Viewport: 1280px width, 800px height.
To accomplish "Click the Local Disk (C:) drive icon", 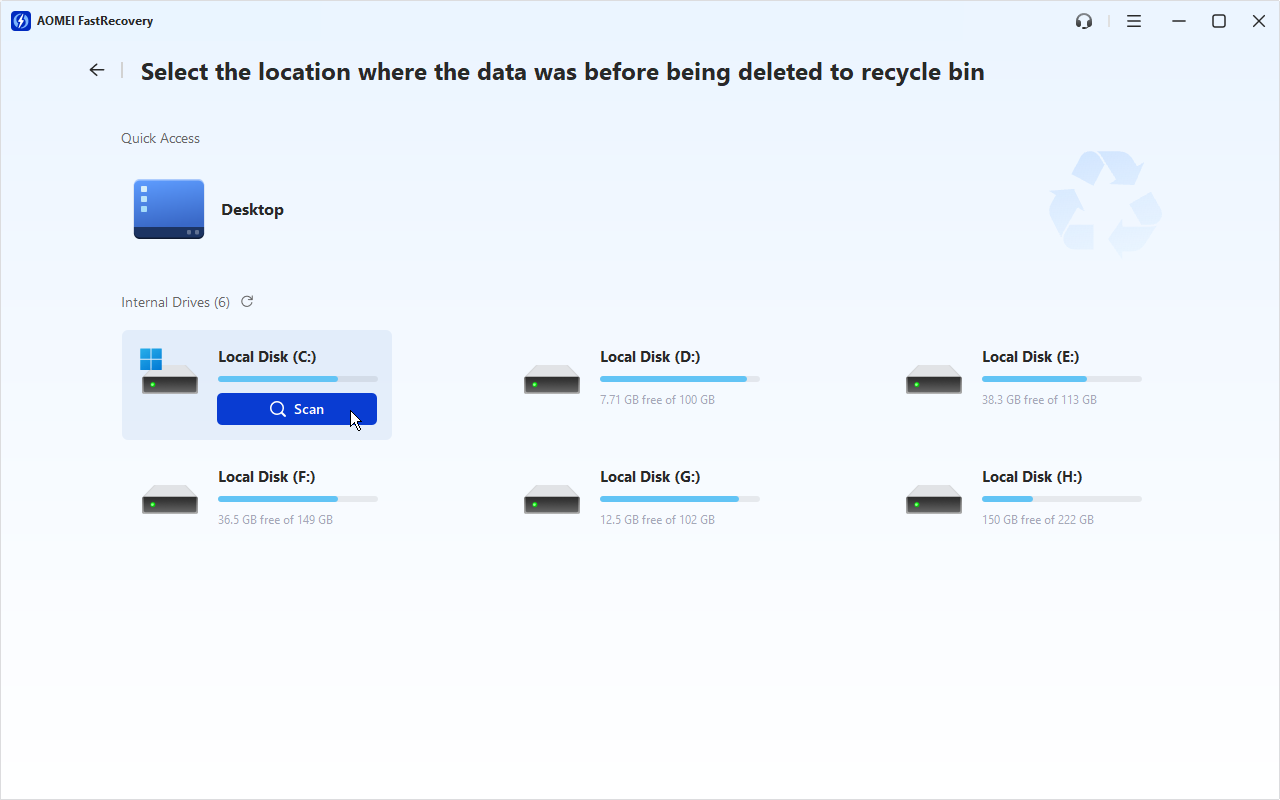I will pyautogui.click(x=169, y=370).
